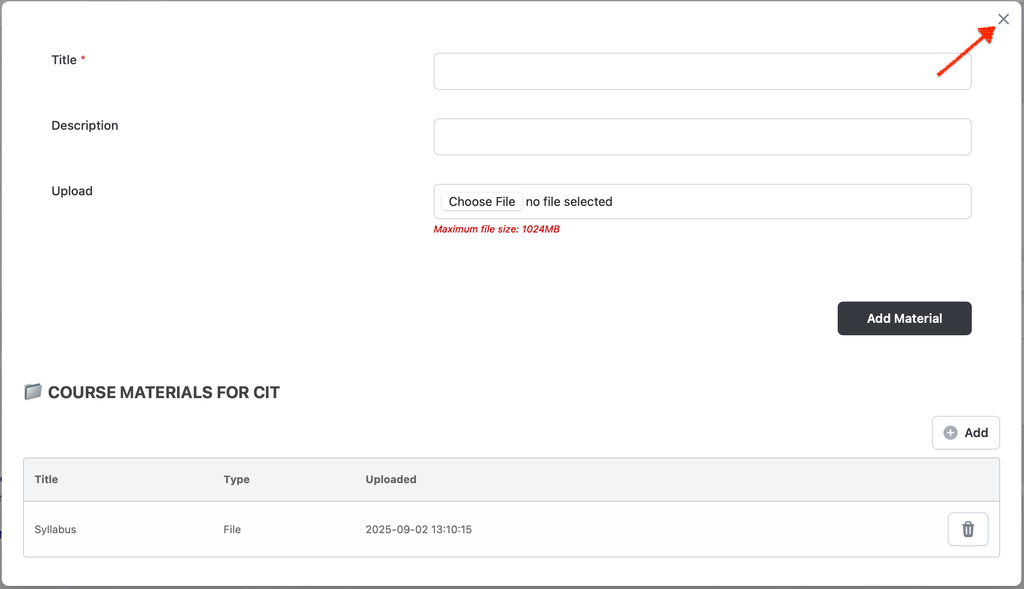Focus the Title input field
The height and width of the screenshot is (589, 1024).
[x=702, y=71]
